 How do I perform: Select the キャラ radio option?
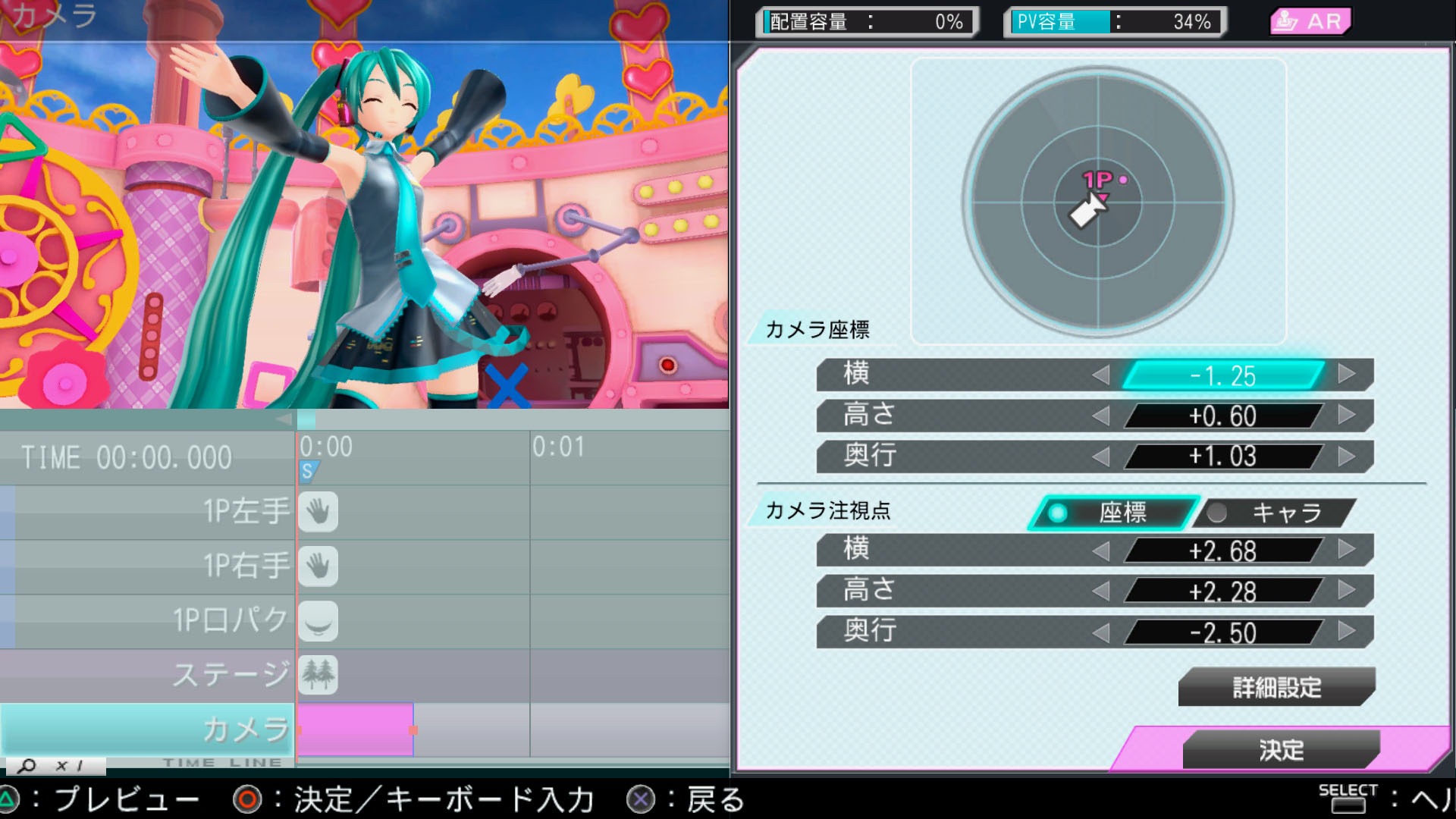click(1274, 513)
